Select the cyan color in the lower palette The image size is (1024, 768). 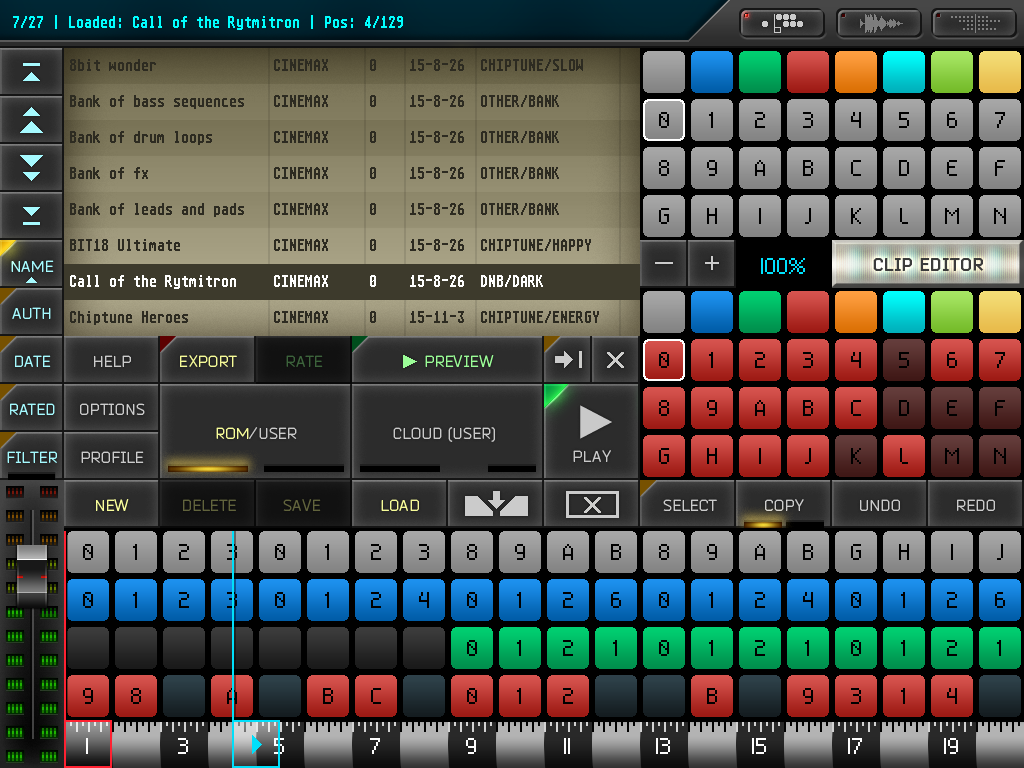pyautogui.click(x=903, y=312)
